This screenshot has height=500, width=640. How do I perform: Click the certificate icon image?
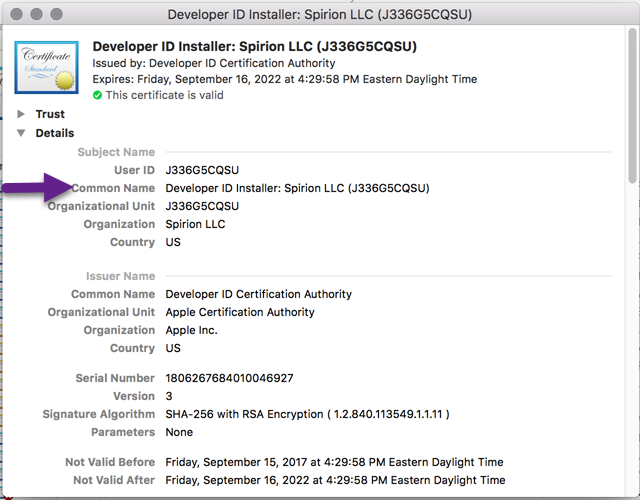48,68
